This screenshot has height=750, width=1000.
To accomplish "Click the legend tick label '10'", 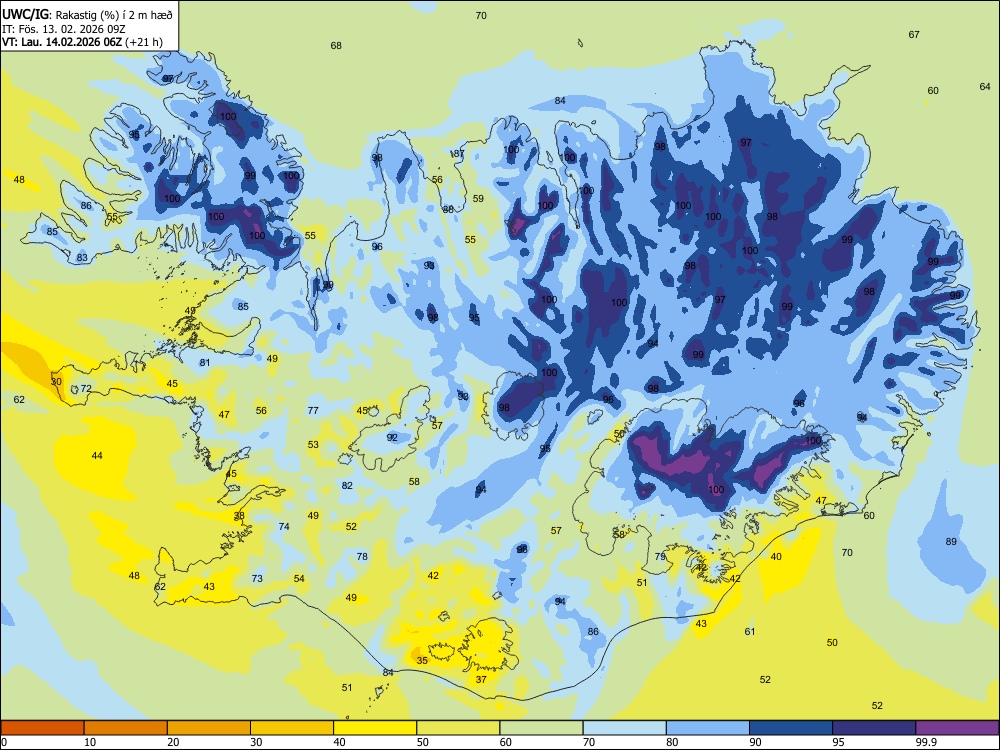I will [90, 742].
